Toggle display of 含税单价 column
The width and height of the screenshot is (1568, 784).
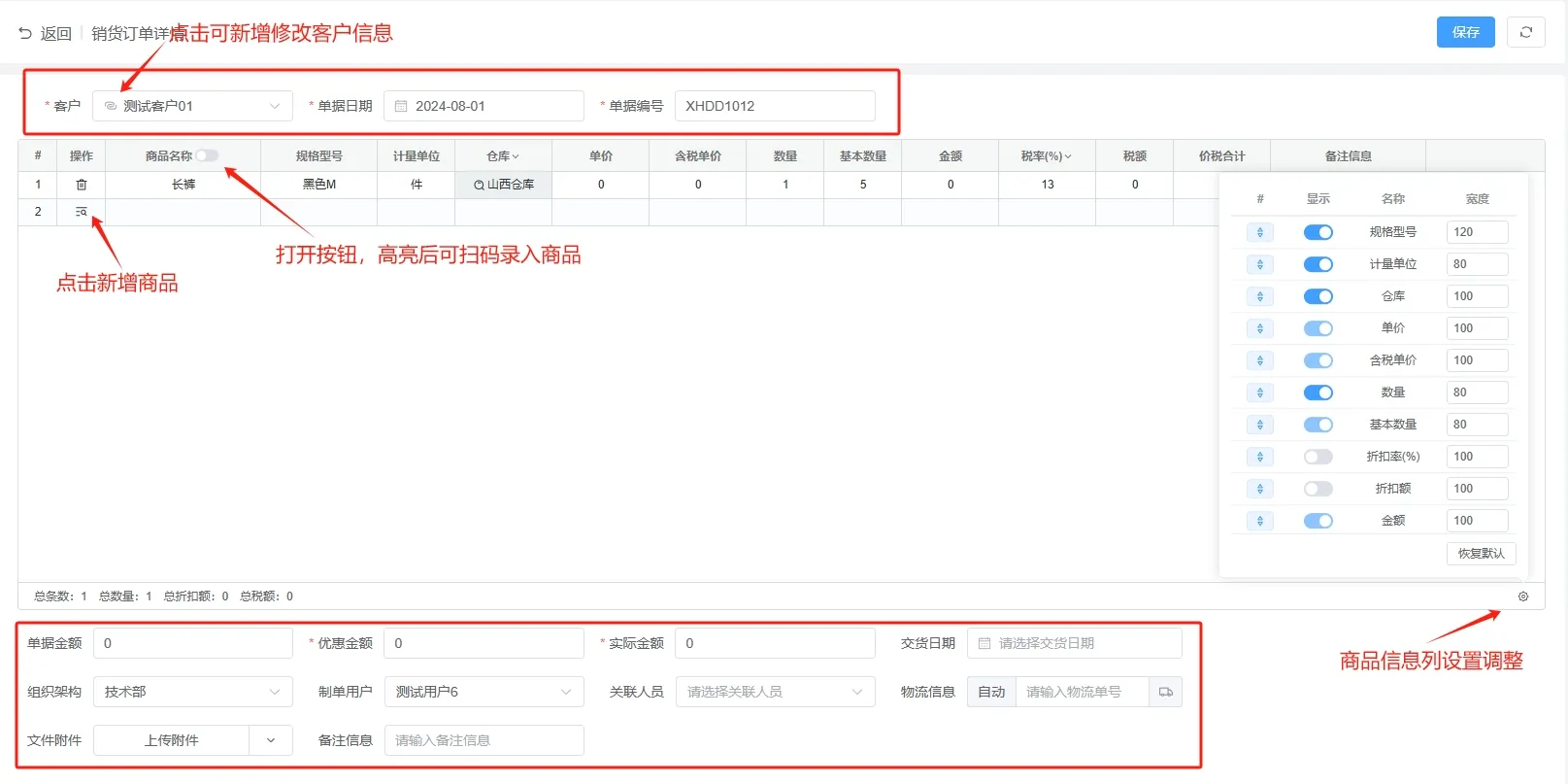[1318, 360]
